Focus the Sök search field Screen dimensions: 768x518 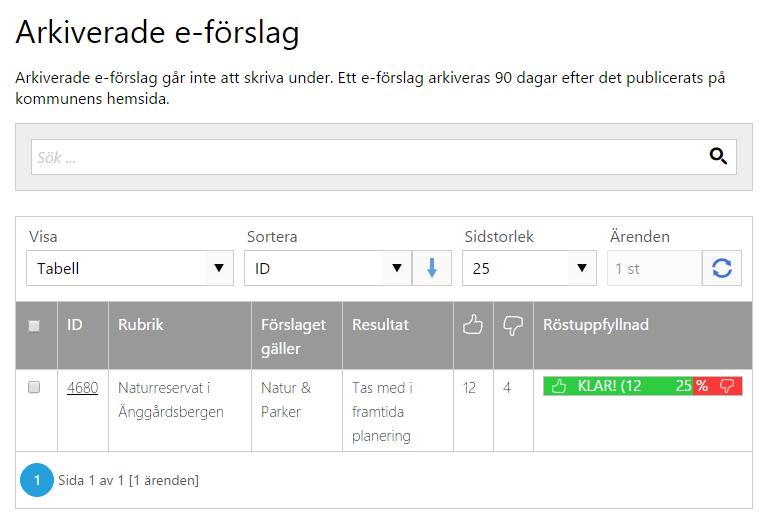(384, 157)
